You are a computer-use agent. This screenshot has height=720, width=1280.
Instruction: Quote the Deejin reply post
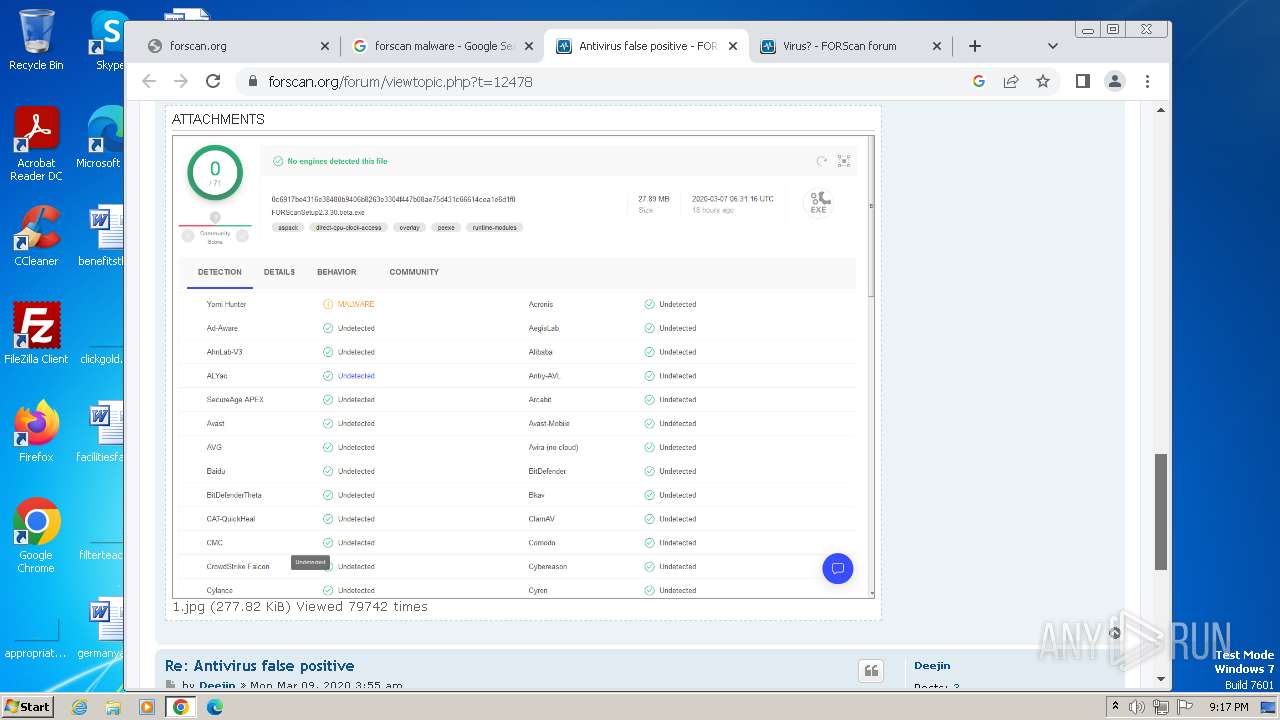tap(871, 671)
